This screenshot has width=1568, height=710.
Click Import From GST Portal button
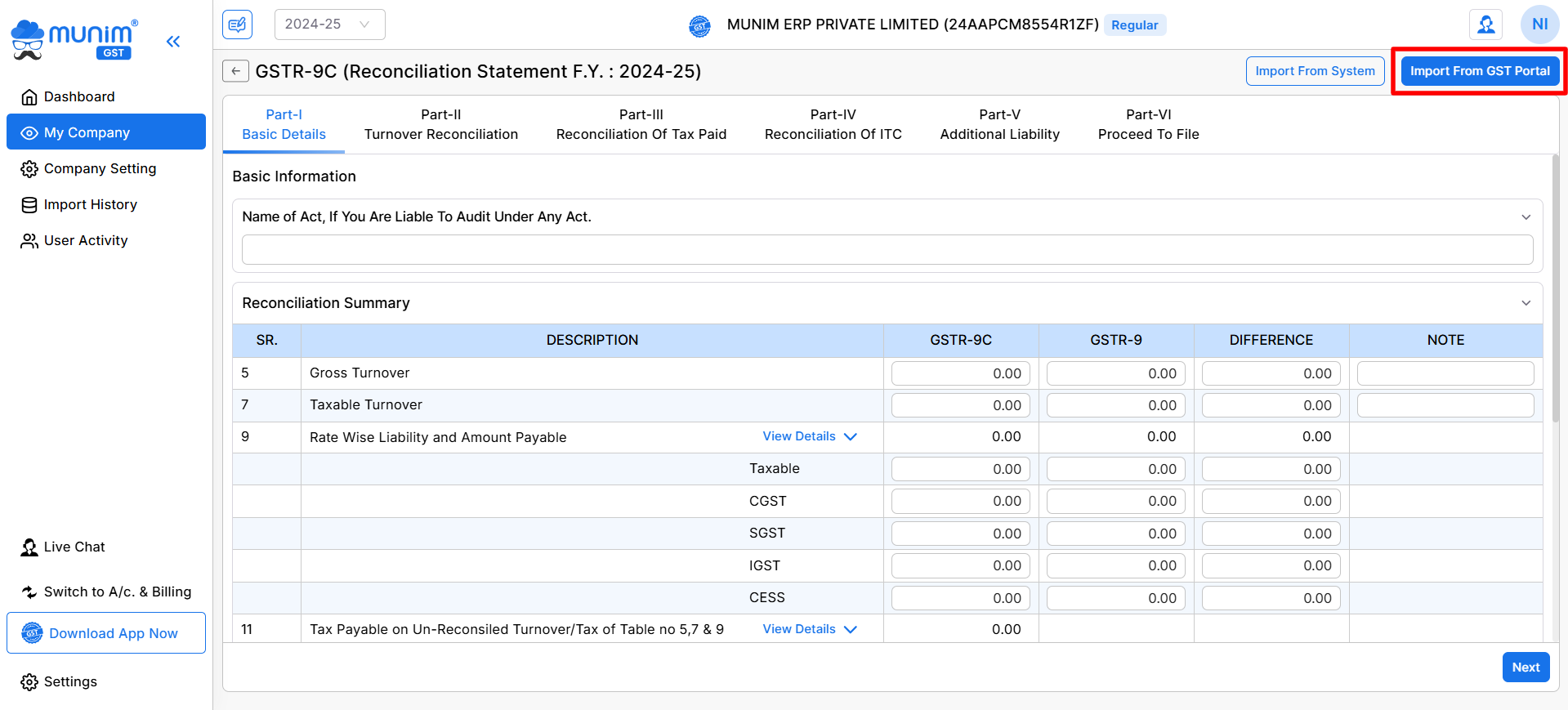tap(1480, 71)
